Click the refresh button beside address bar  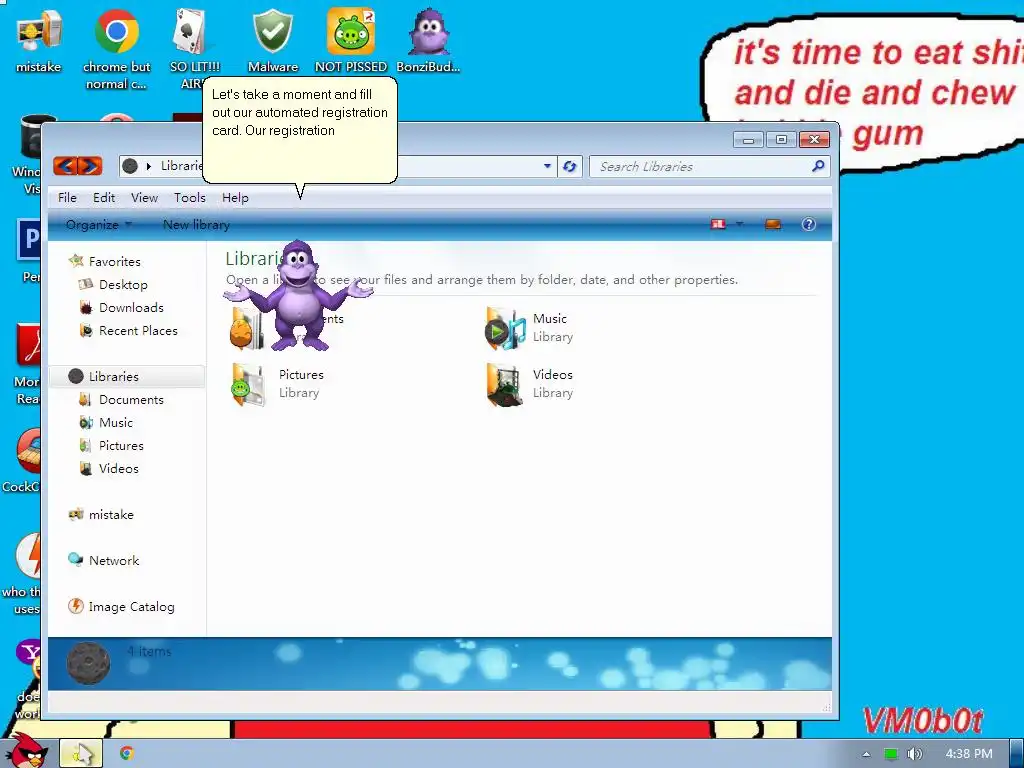pos(569,167)
